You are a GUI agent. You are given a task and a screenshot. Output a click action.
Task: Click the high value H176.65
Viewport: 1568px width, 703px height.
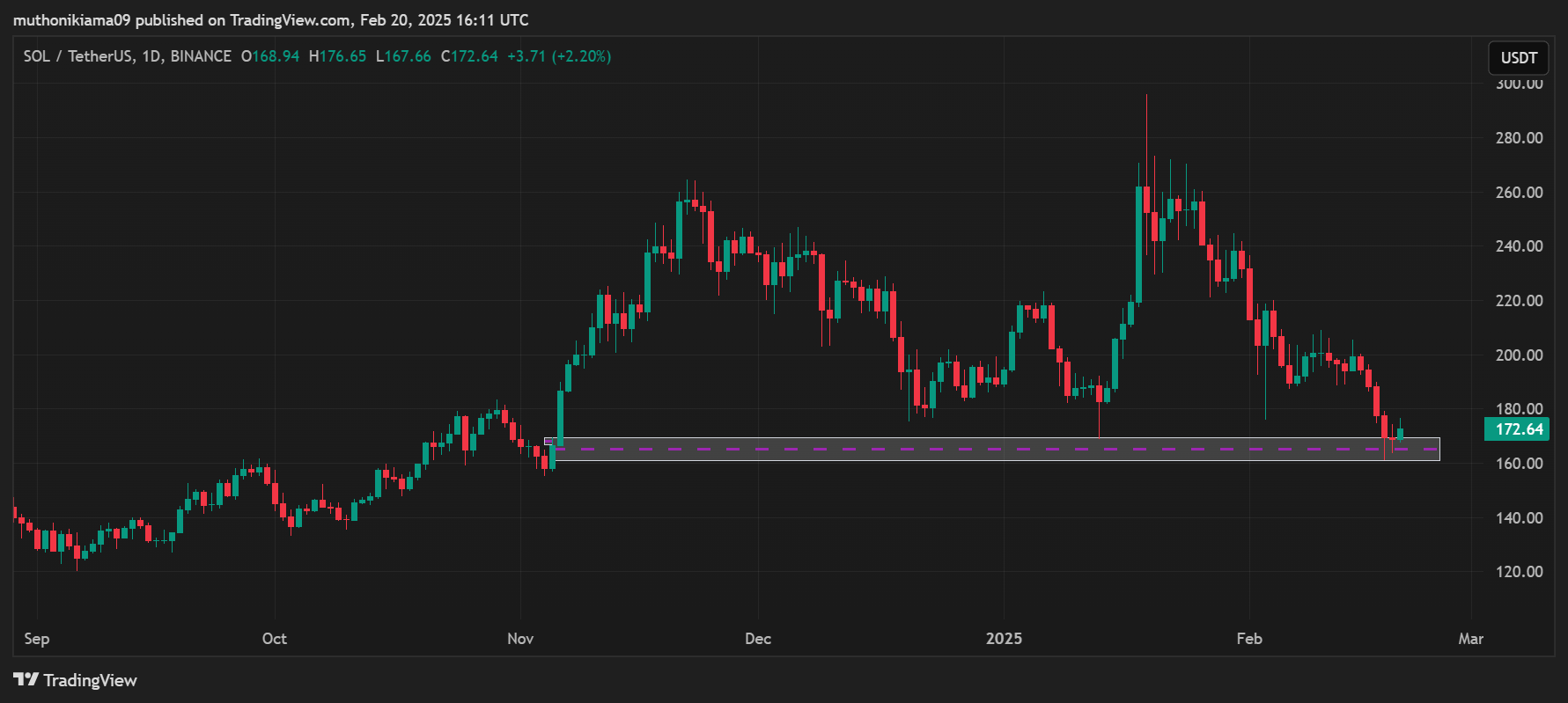coord(337,56)
